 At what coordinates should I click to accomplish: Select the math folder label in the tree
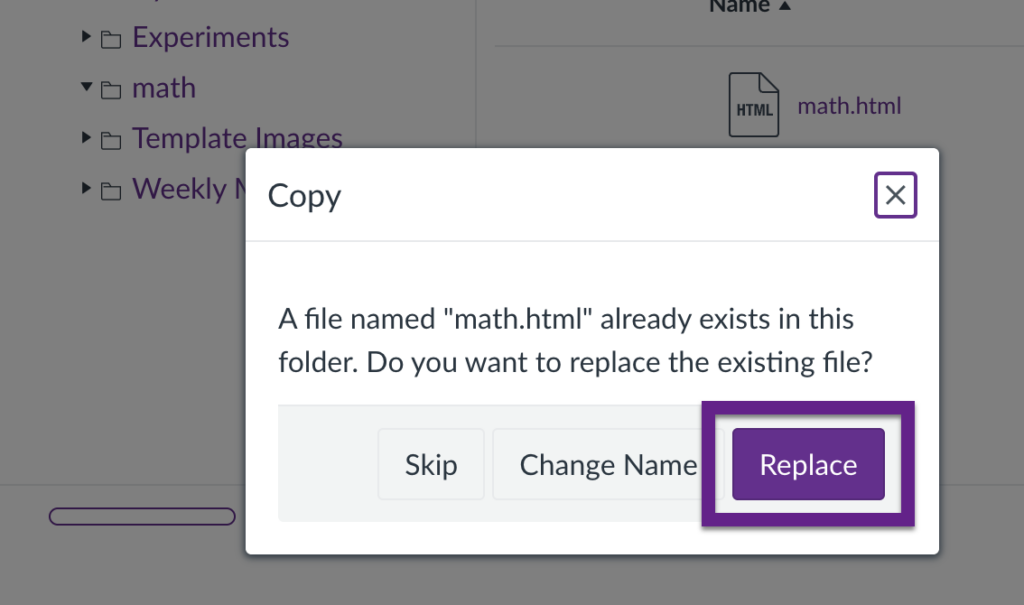tap(164, 88)
